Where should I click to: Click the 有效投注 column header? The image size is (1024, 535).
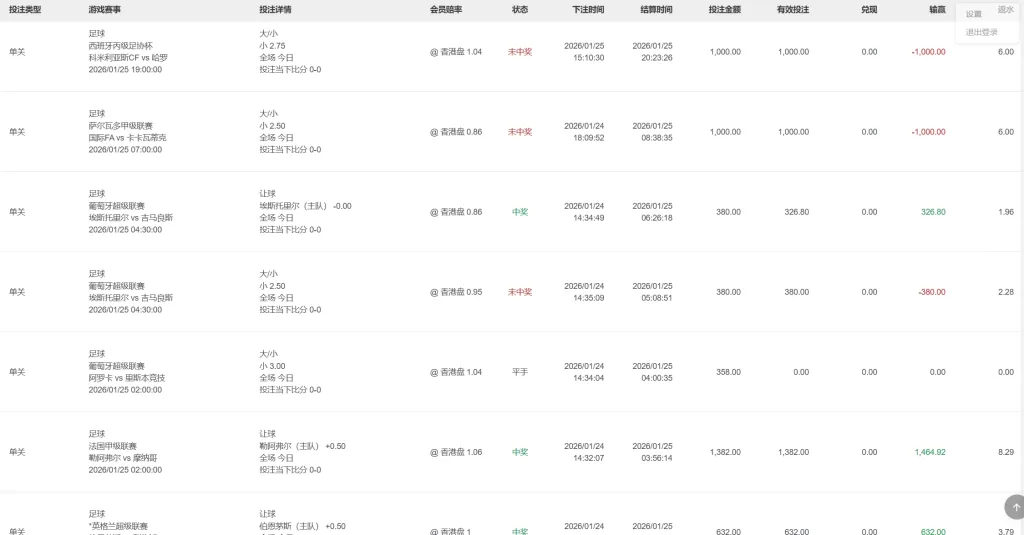click(793, 9)
